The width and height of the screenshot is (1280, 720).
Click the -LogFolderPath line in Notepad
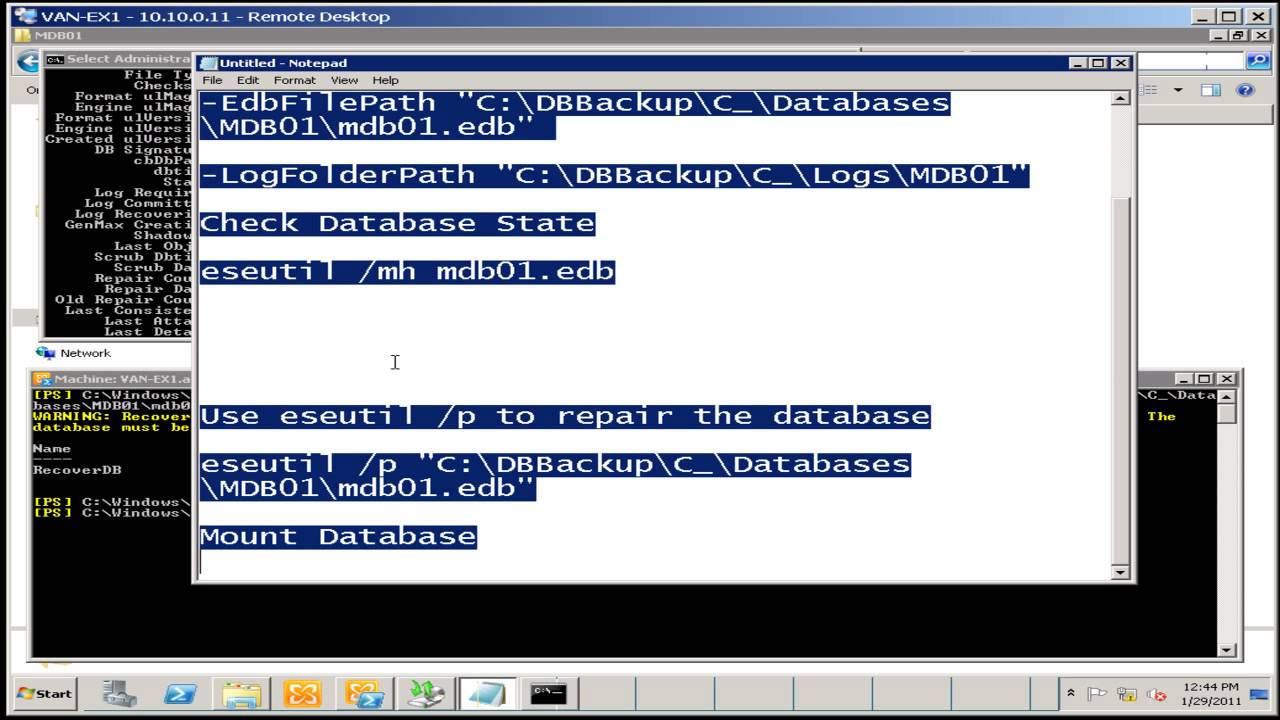614,175
